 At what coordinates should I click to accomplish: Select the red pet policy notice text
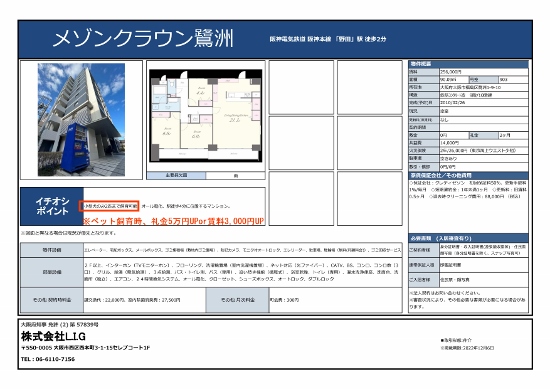173,221
